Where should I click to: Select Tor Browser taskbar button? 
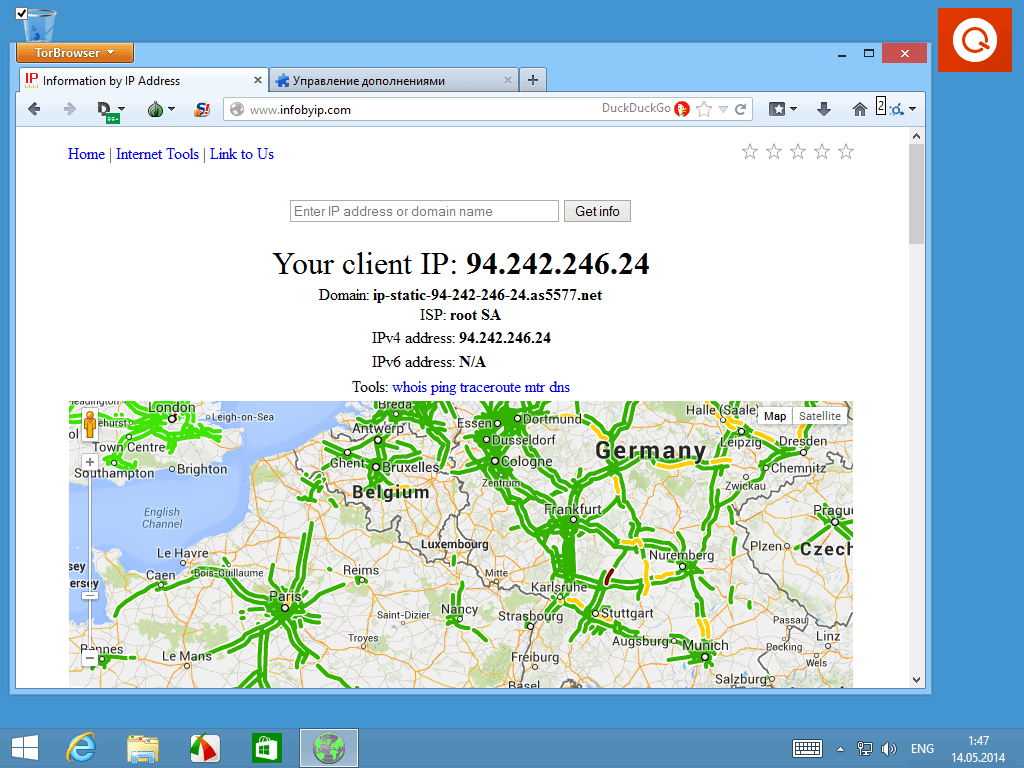click(x=328, y=748)
